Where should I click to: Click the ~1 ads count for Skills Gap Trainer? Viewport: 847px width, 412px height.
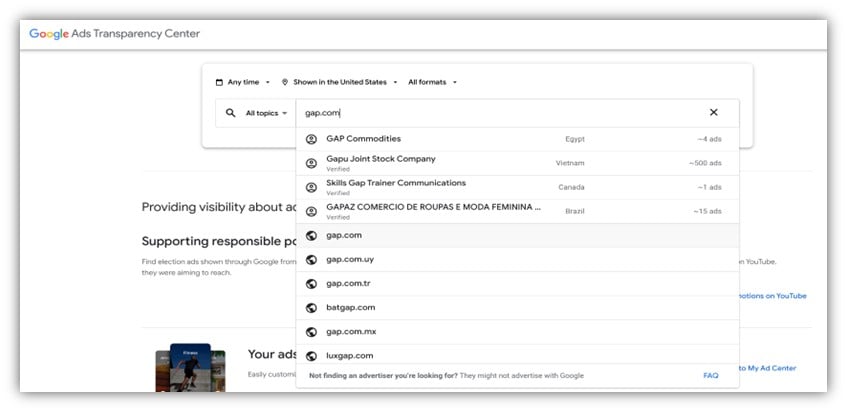click(x=709, y=187)
